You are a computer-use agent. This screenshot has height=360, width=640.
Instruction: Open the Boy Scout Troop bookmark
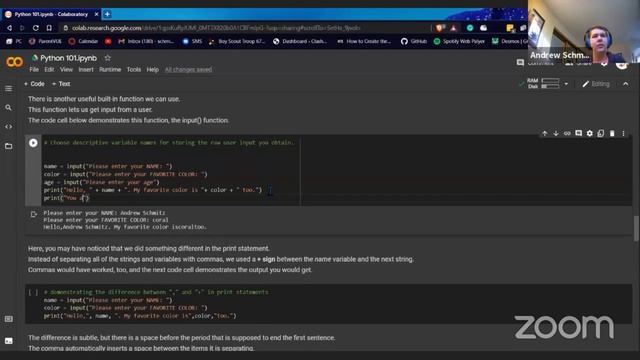(x=237, y=41)
